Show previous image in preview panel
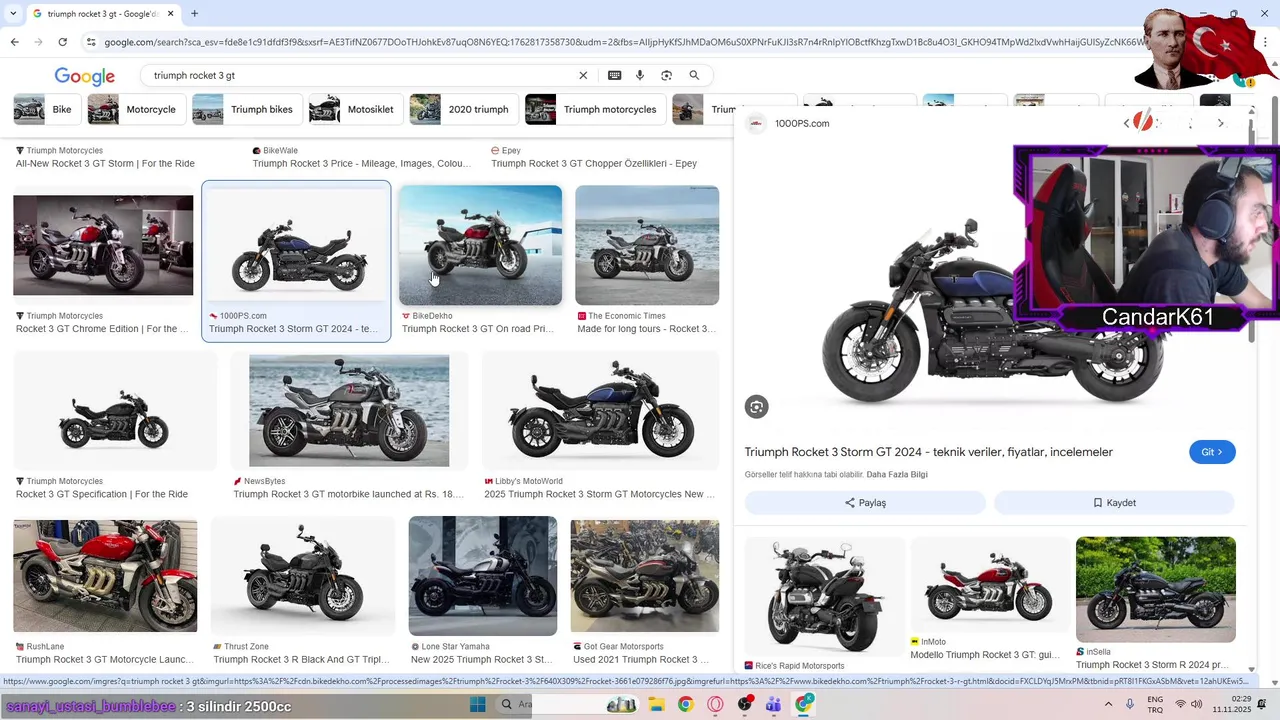The height and width of the screenshot is (720, 1280). [1127, 123]
